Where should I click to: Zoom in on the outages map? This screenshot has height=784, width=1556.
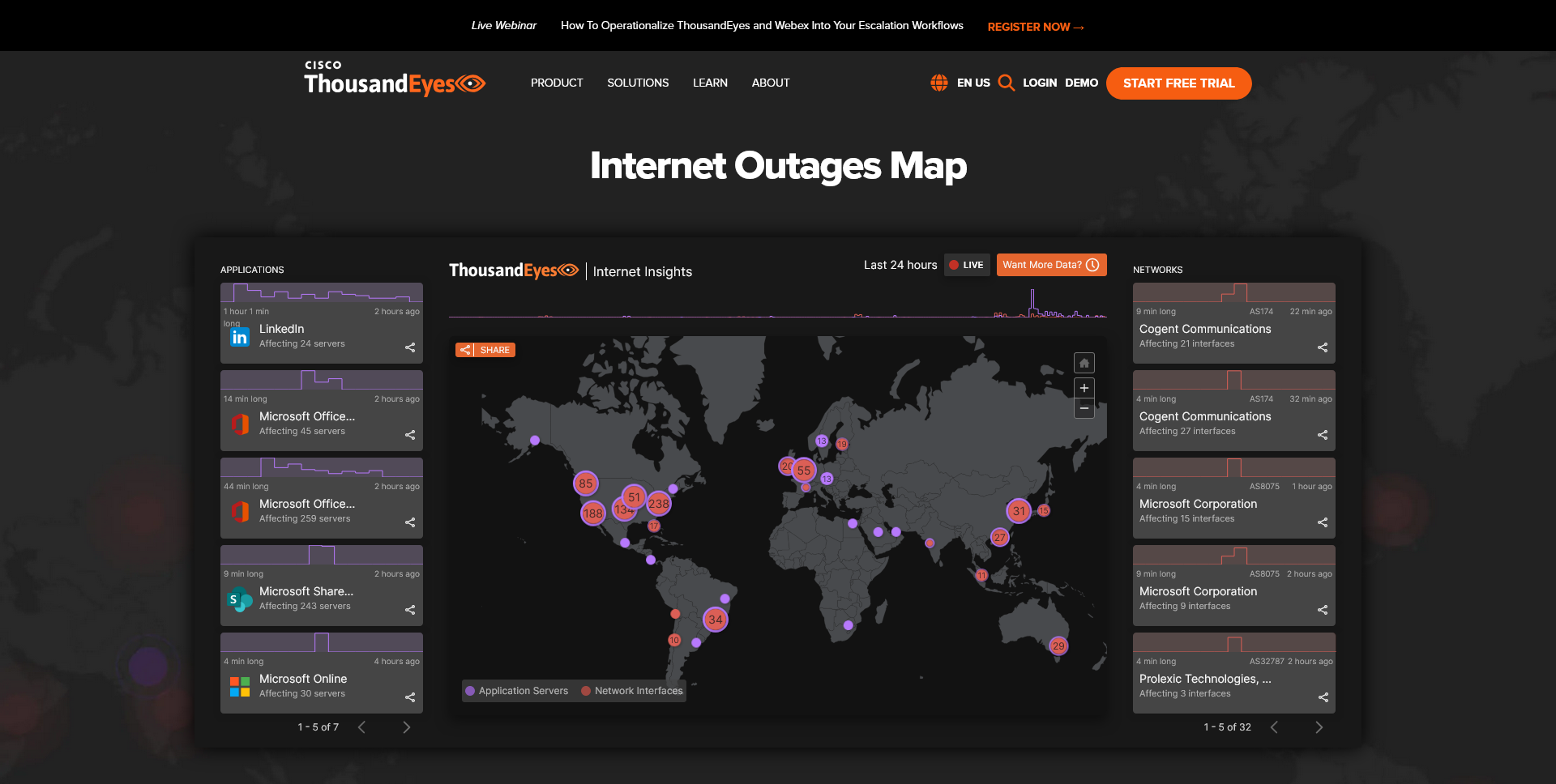coord(1084,388)
